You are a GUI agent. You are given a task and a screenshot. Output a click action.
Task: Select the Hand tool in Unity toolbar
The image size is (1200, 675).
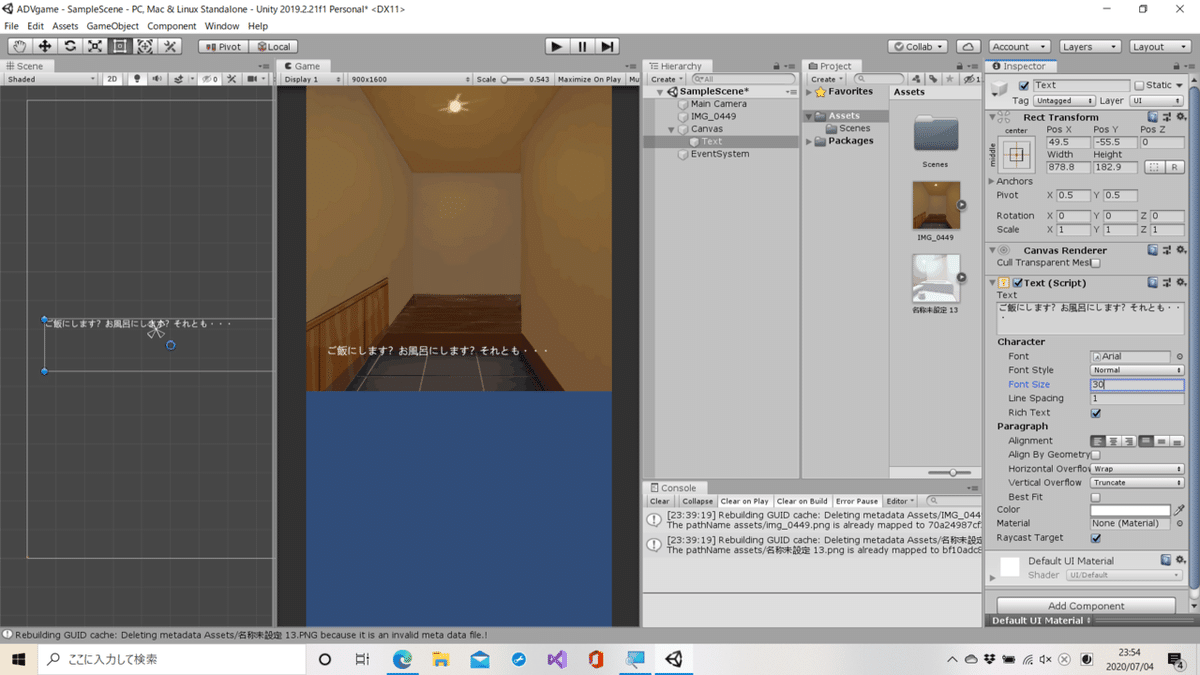[20, 46]
